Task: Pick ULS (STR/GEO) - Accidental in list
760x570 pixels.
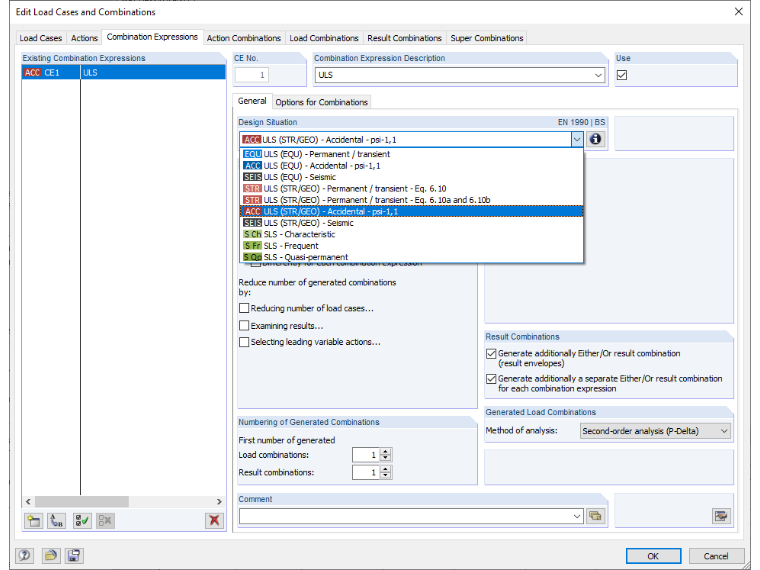Action: tap(412, 211)
